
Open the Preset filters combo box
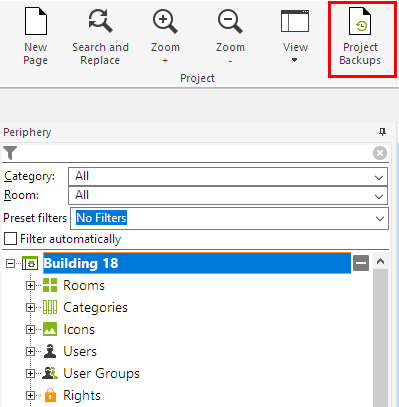[x=229, y=218]
